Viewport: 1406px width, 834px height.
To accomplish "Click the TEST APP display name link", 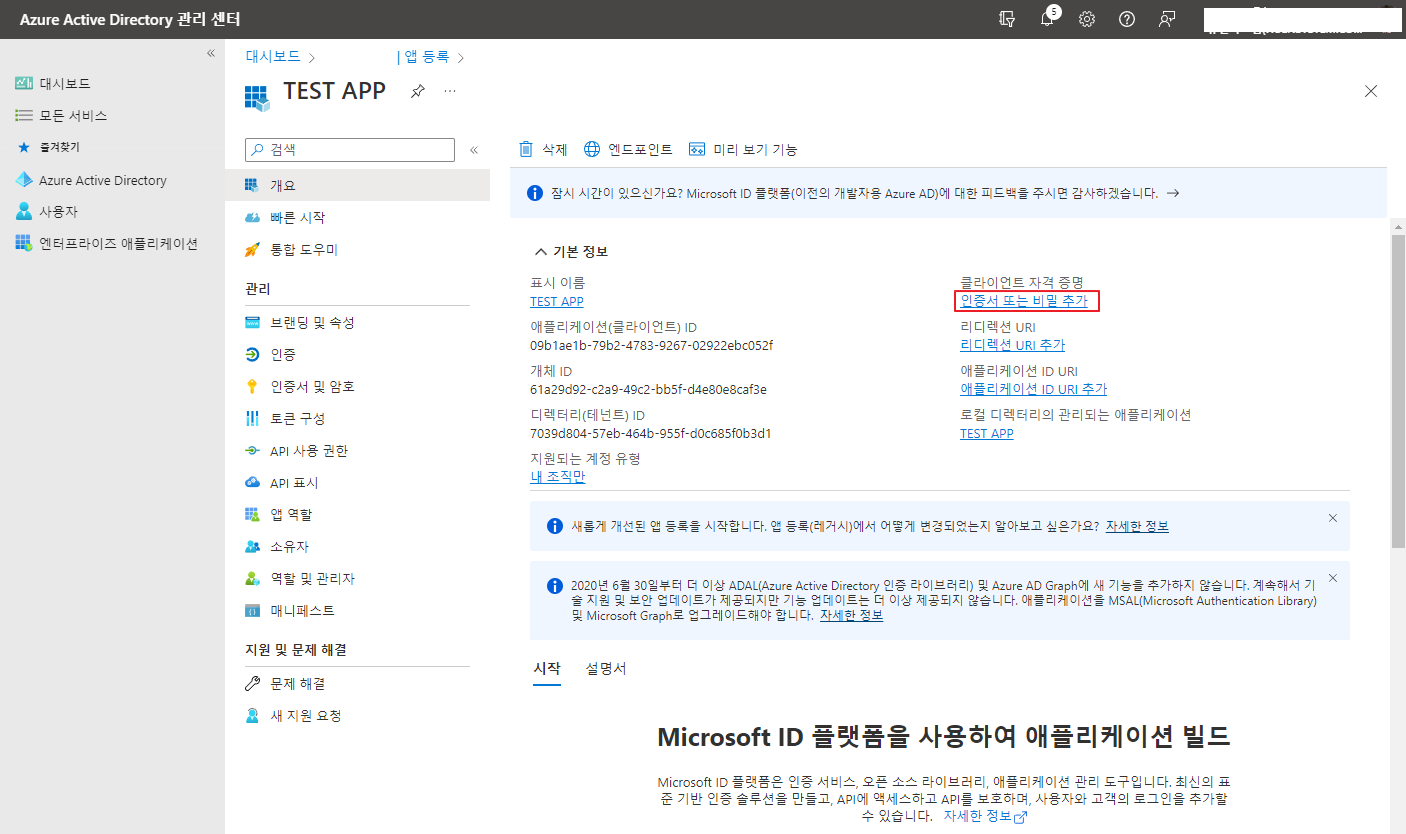I will (557, 301).
